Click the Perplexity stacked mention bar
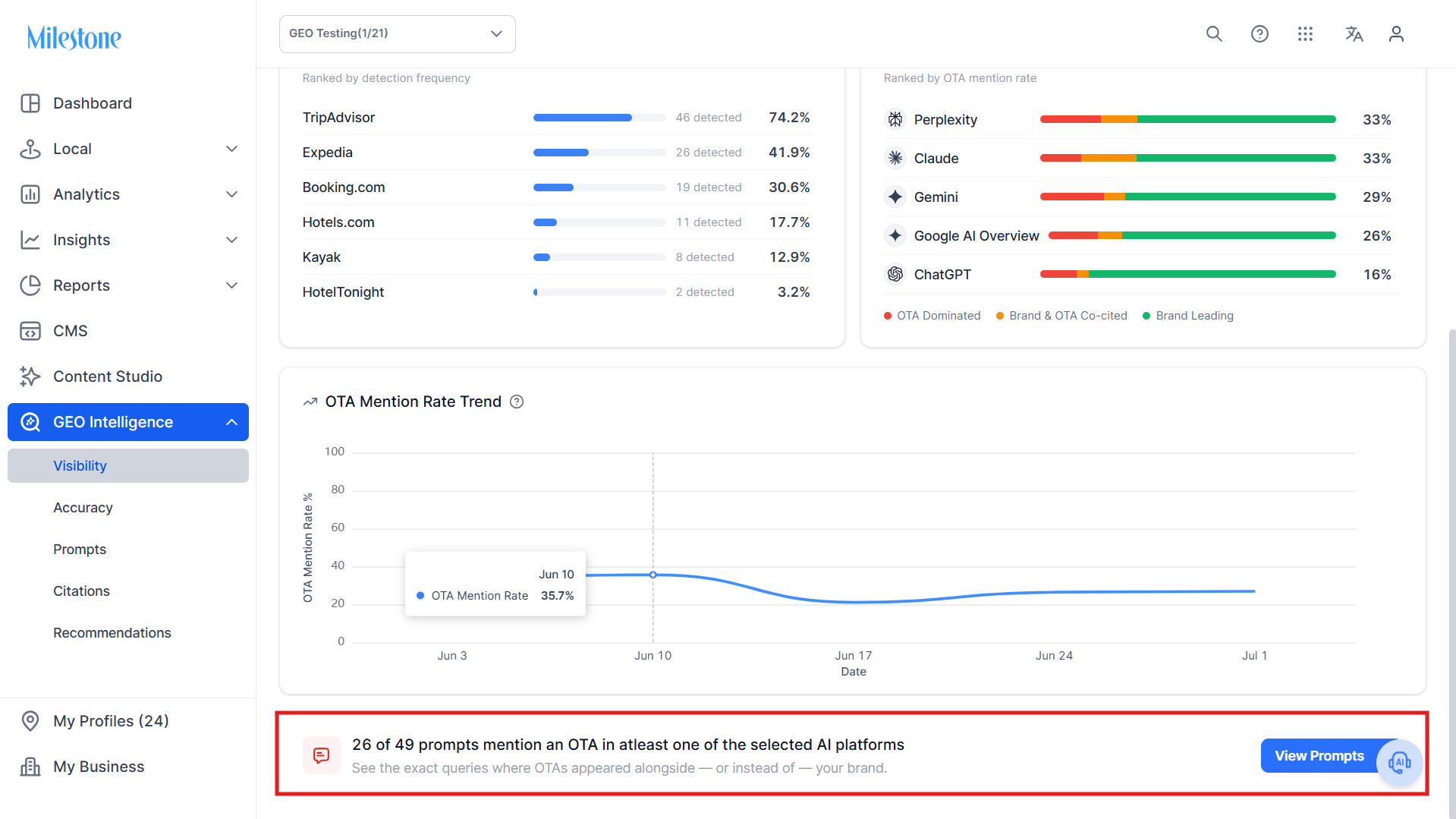The image size is (1456, 819). (1187, 119)
